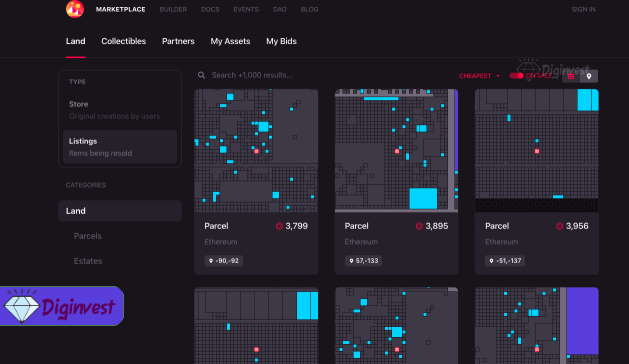Click price value 3,895
Viewport: 629px width, 364px height.
tap(436, 226)
